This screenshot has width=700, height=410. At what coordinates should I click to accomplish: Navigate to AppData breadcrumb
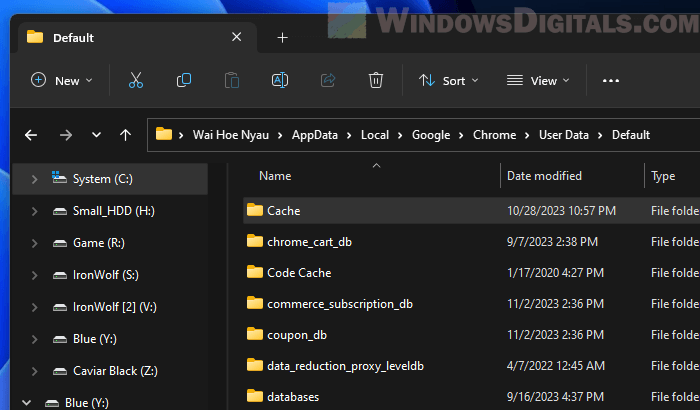coord(315,135)
